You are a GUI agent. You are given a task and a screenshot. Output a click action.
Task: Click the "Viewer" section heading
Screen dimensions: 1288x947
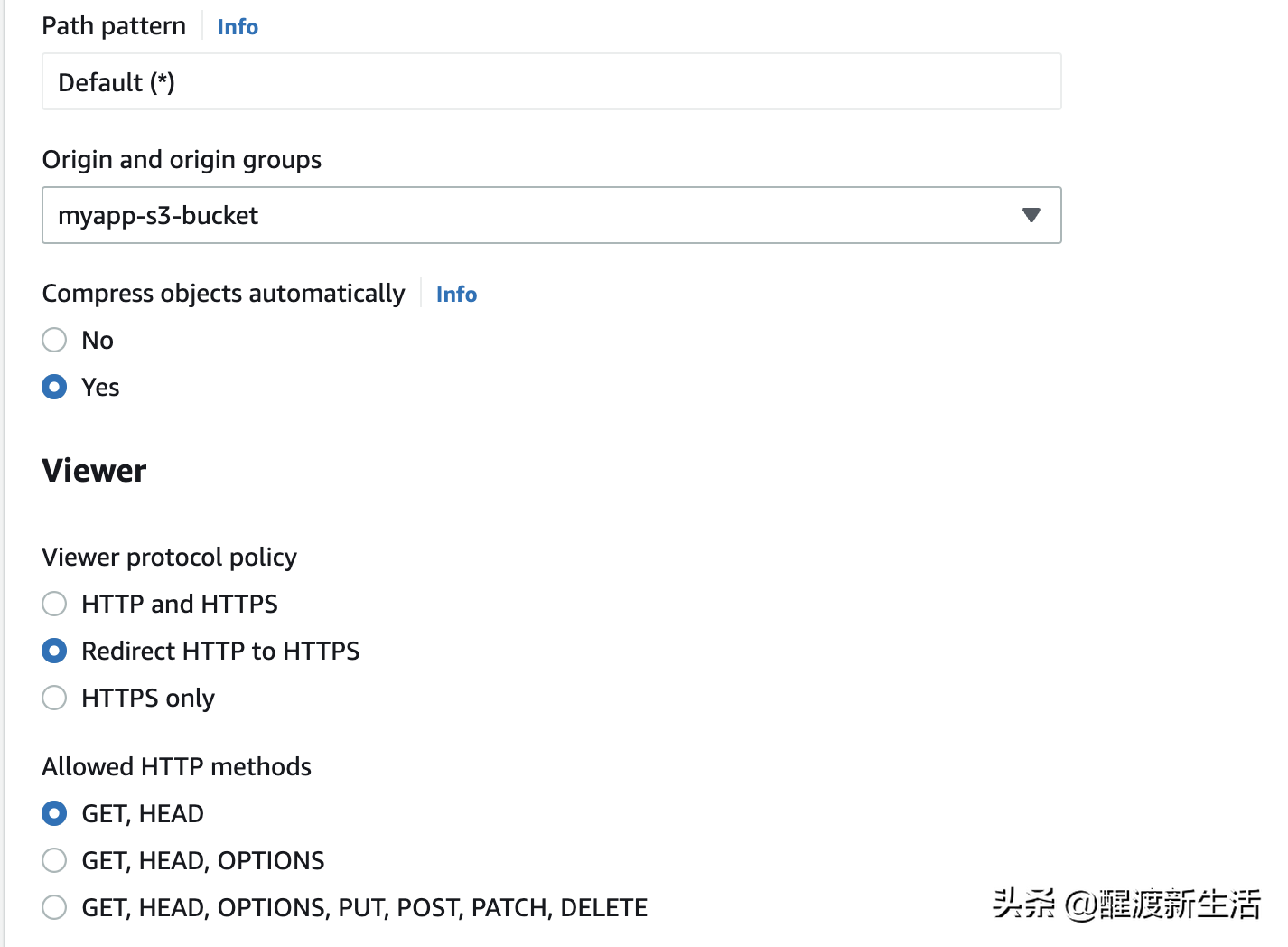[x=93, y=470]
